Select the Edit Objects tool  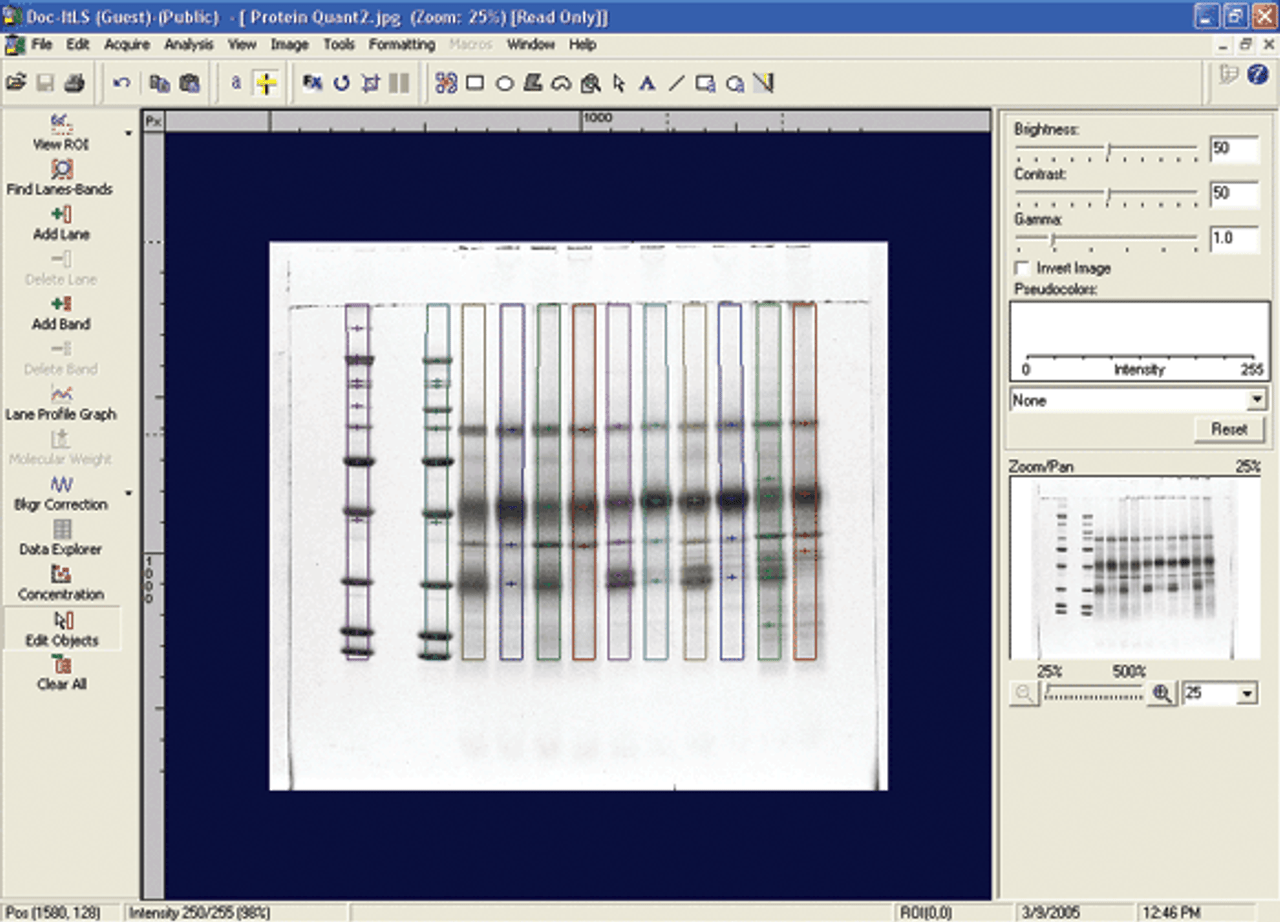[x=61, y=629]
